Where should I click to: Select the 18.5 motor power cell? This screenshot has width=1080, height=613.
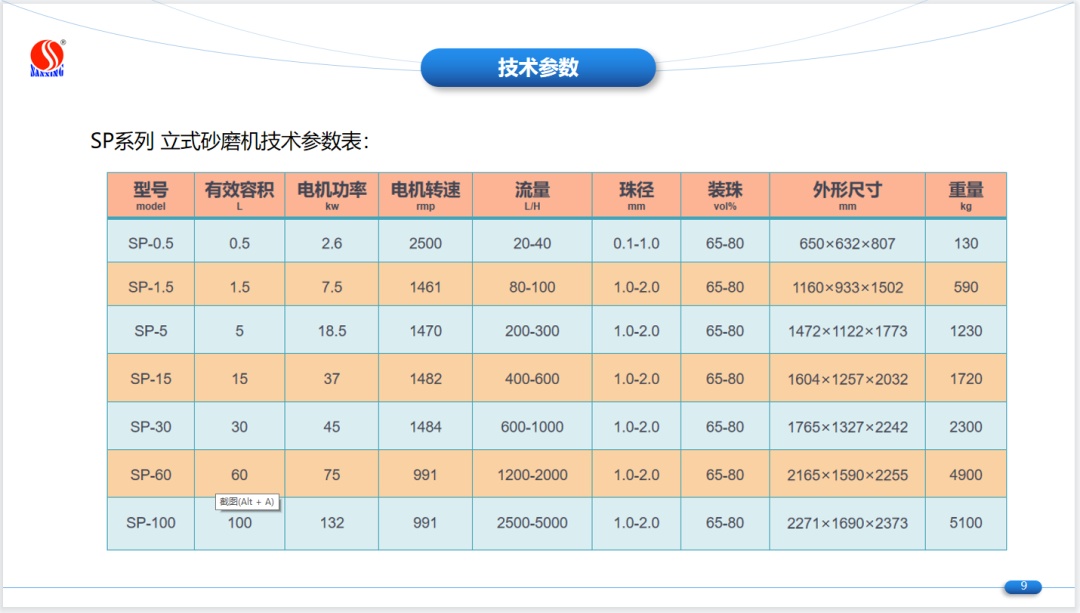pos(332,331)
